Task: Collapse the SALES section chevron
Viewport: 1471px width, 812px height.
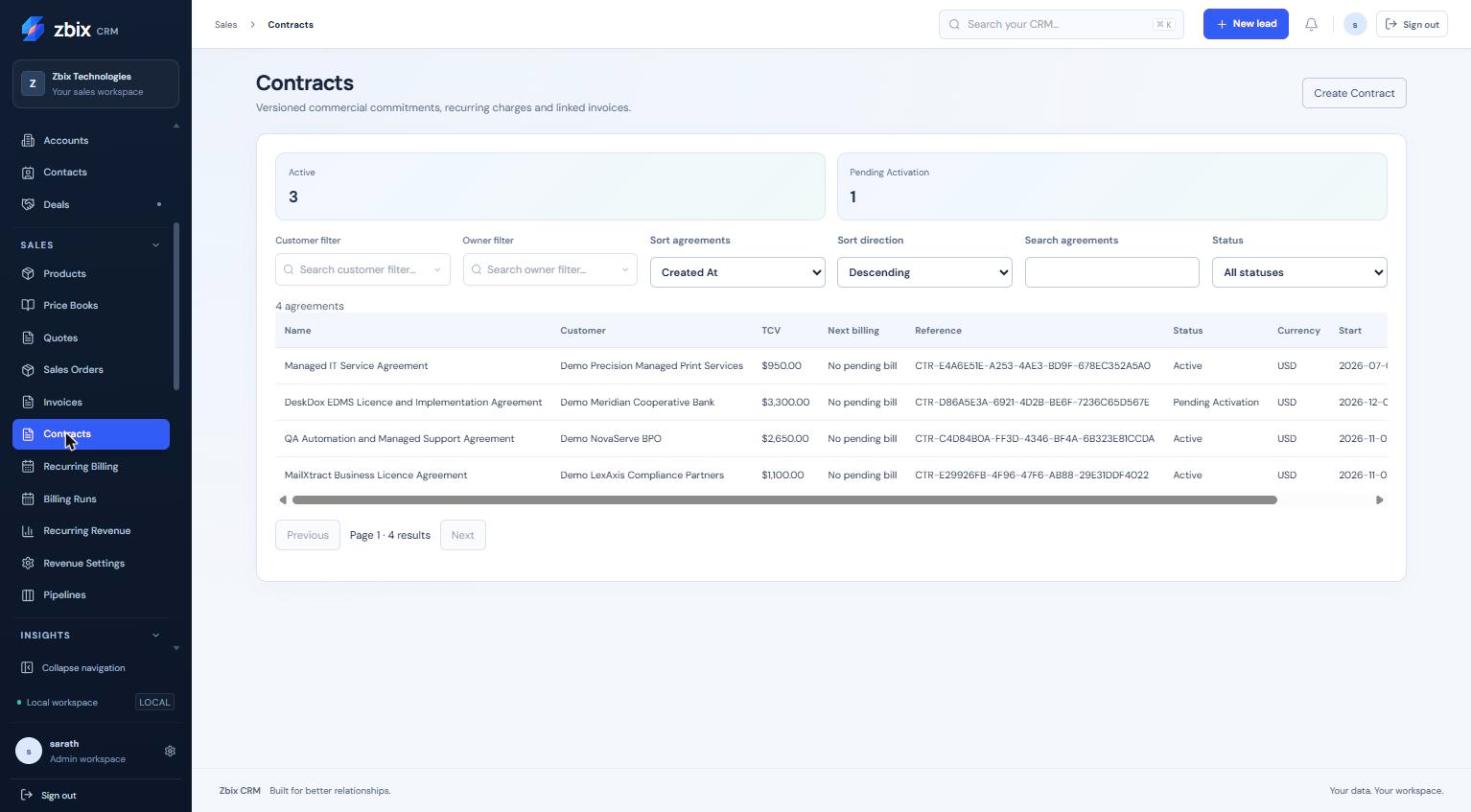Action: tap(155, 245)
